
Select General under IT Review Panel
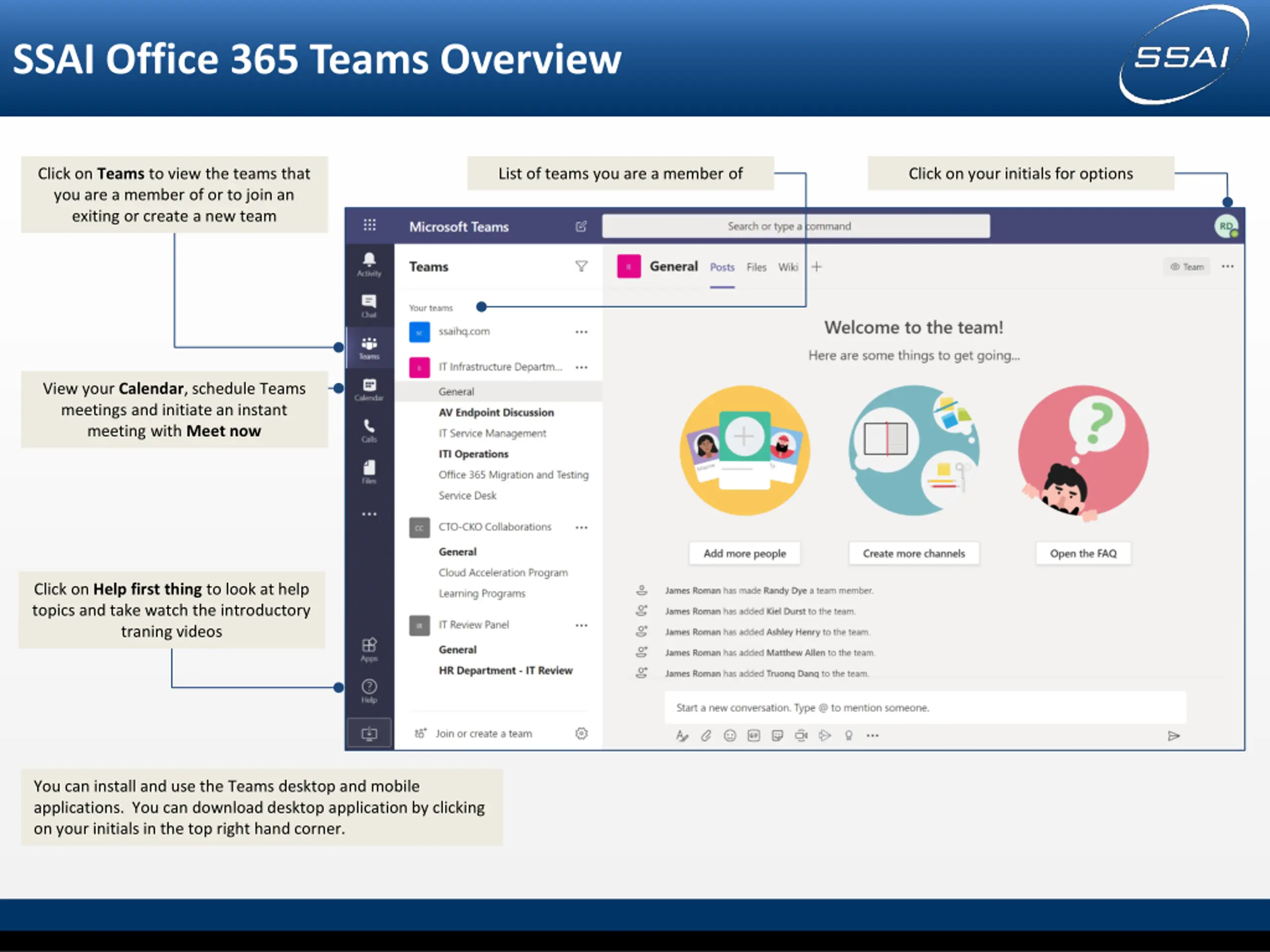pos(457,650)
